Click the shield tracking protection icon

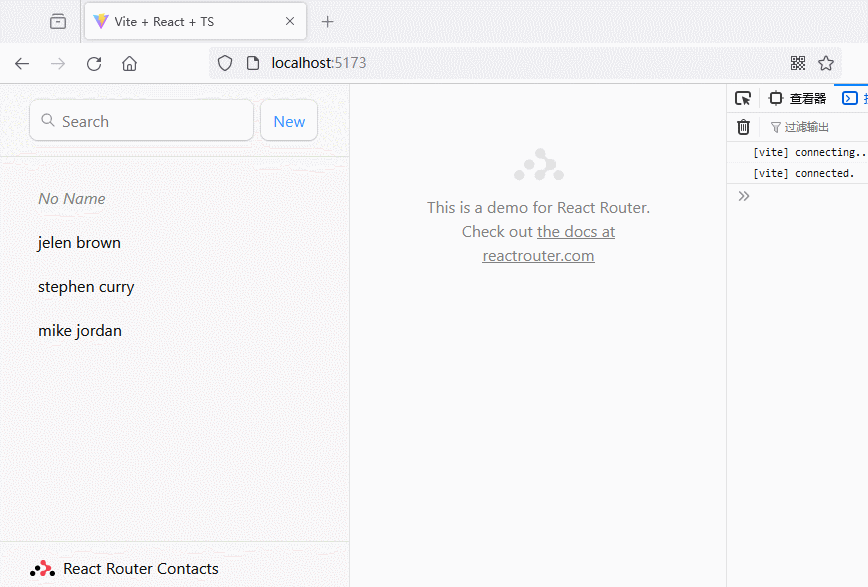pos(225,63)
